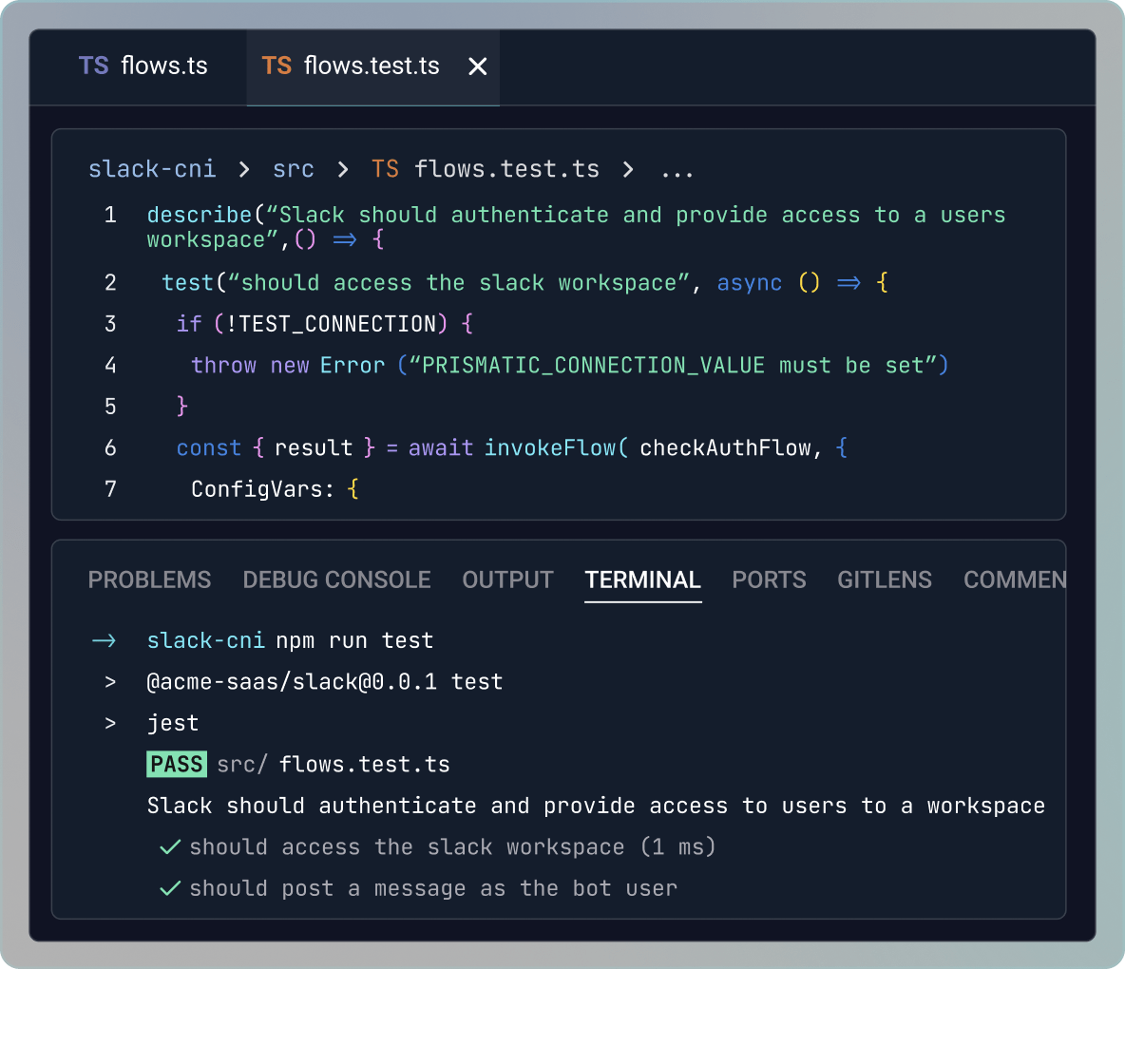Image resolution: width=1125 pixels, height=1064 pixels.
Task: Click checkmark beside 'should access the slack workspace'
Action: pyautogui.click(x=170, y=847)
